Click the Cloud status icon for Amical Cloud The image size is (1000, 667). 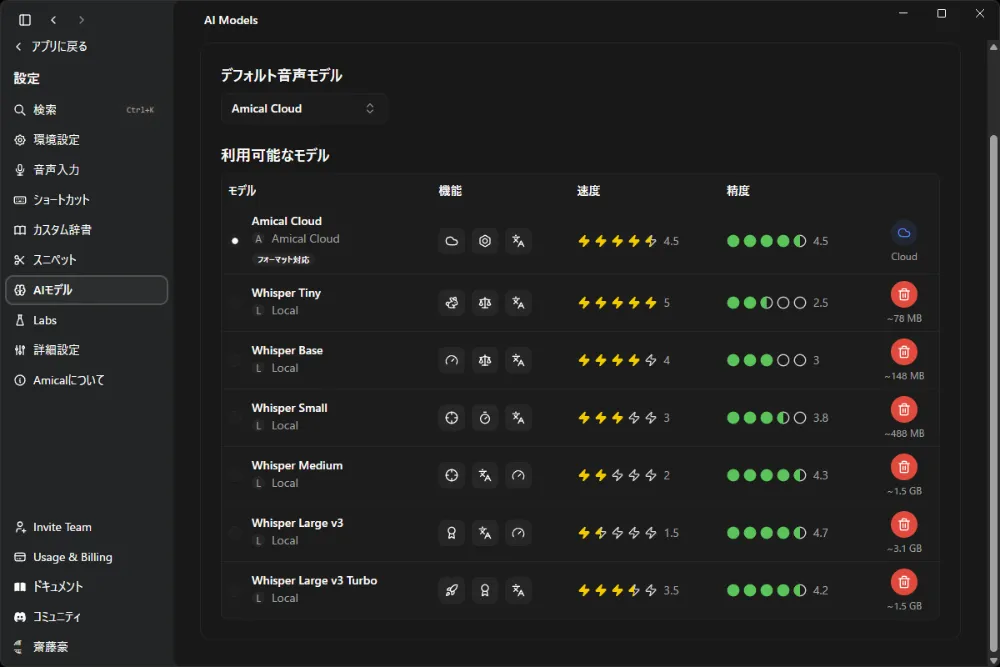(904, 233)
